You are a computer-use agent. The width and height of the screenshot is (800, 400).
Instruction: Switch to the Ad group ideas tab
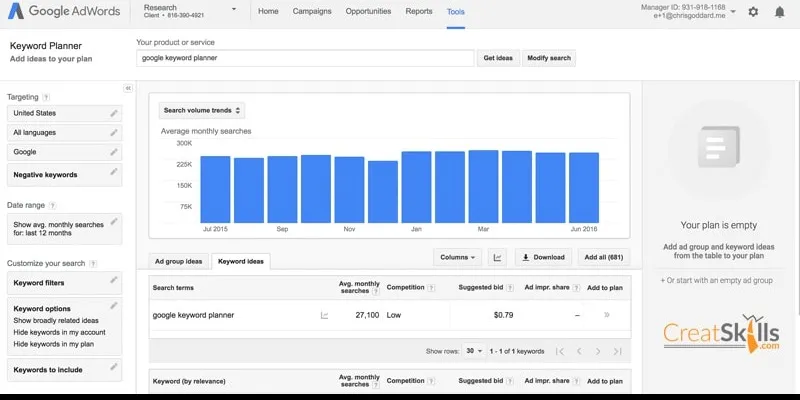(x=179, y=262)
